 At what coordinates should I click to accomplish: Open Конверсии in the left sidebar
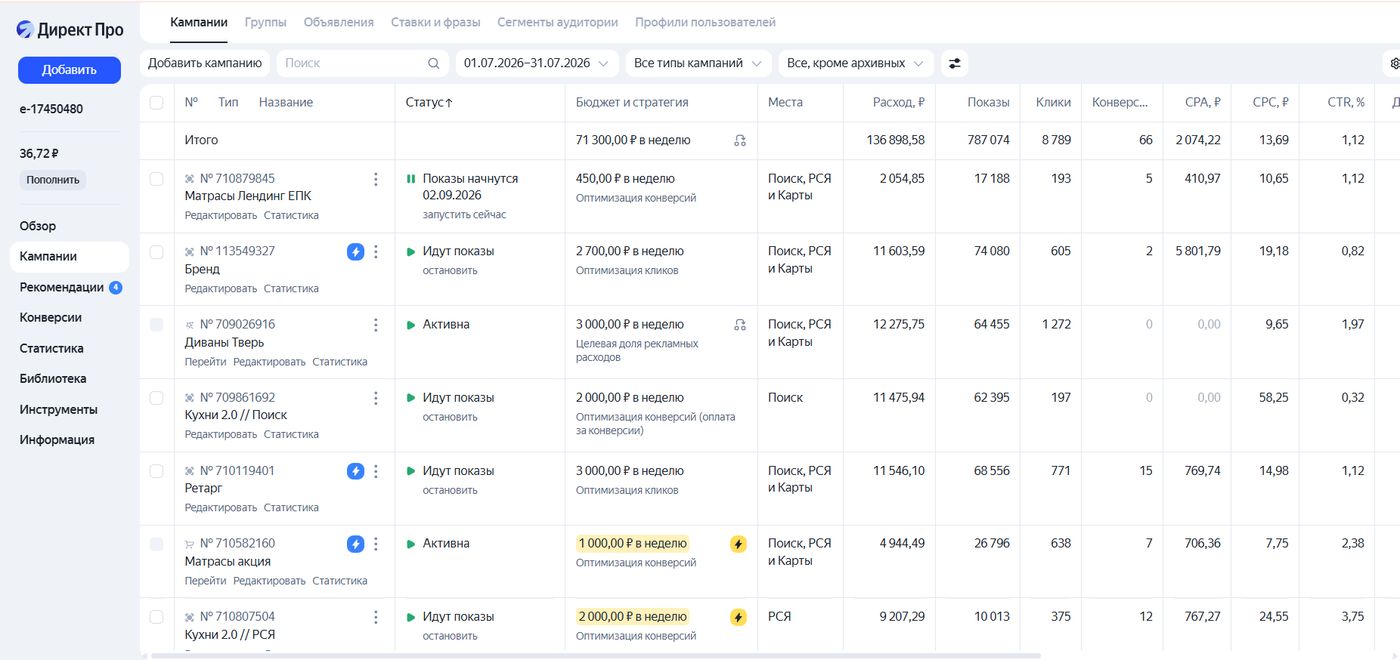click(51, 318)
